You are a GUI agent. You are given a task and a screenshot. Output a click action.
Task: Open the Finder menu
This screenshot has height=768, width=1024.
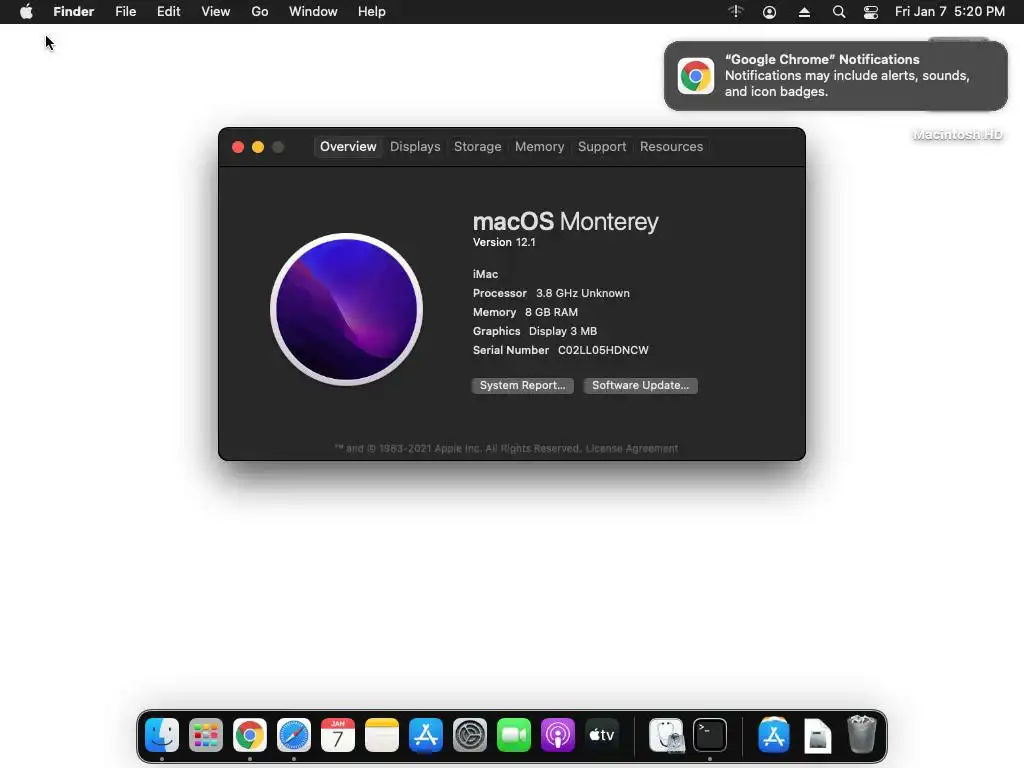(x=73, y=12)
